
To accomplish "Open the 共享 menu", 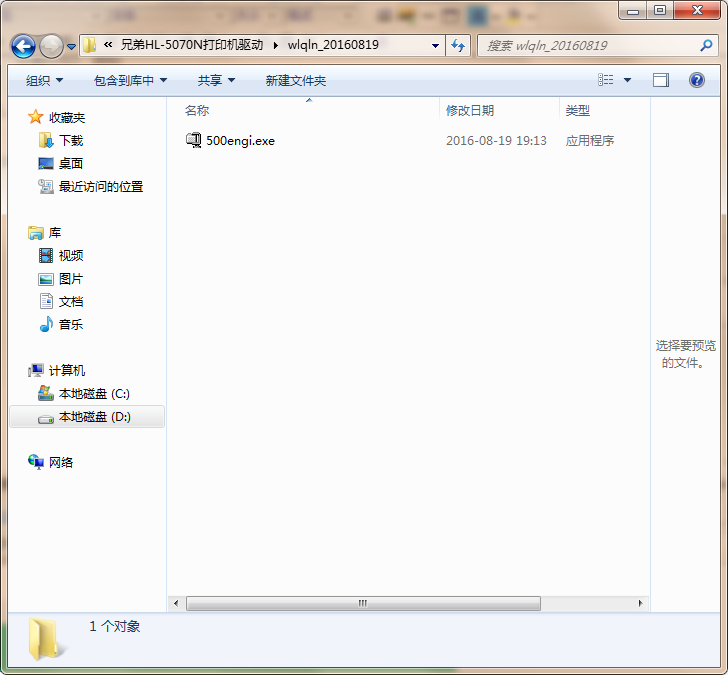I will click(x=216, y=81).
